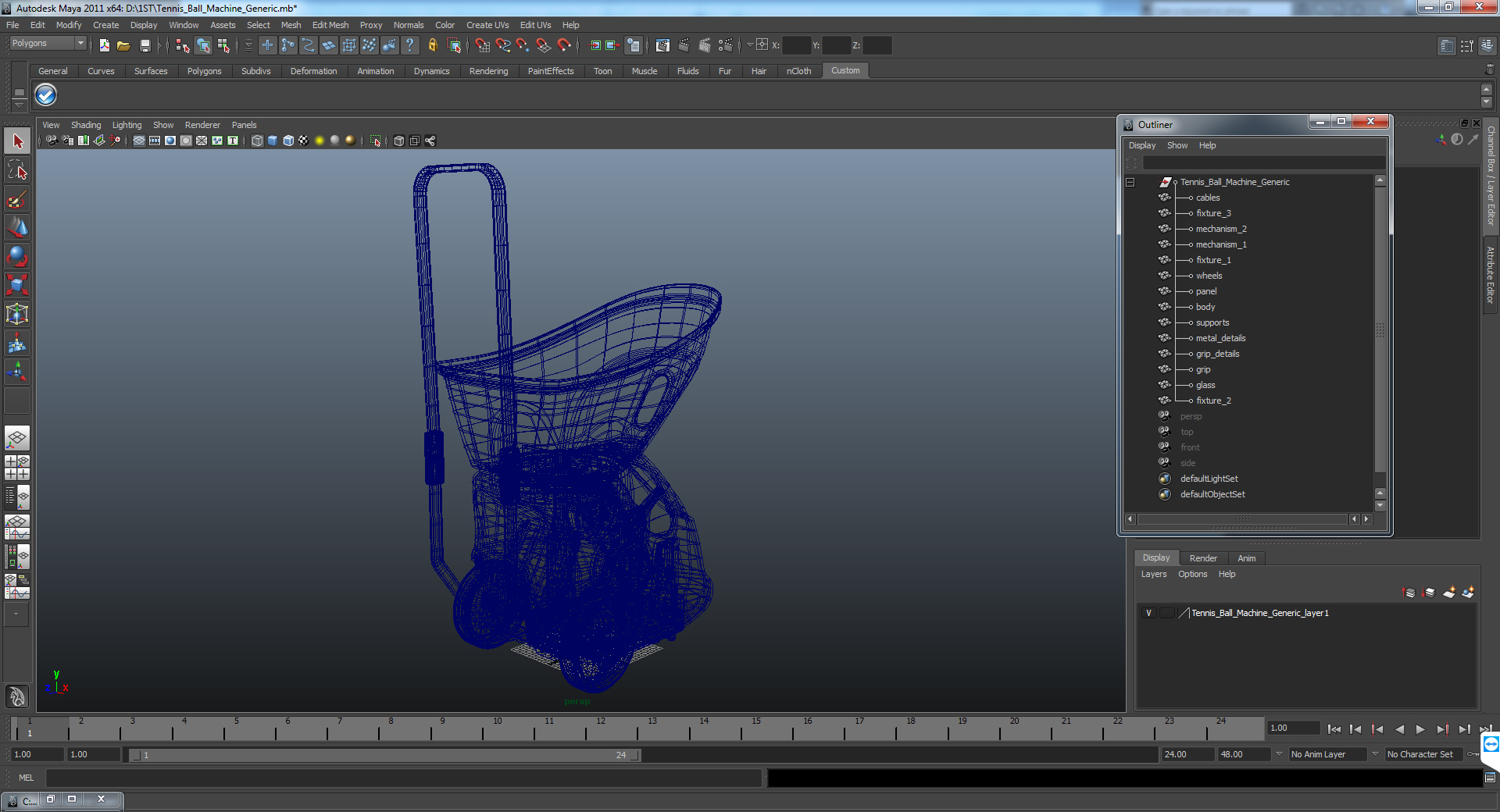Screen dimensions: 1500x812
Task: Click the MEL command input field
Action: click(x=403, y=778)
